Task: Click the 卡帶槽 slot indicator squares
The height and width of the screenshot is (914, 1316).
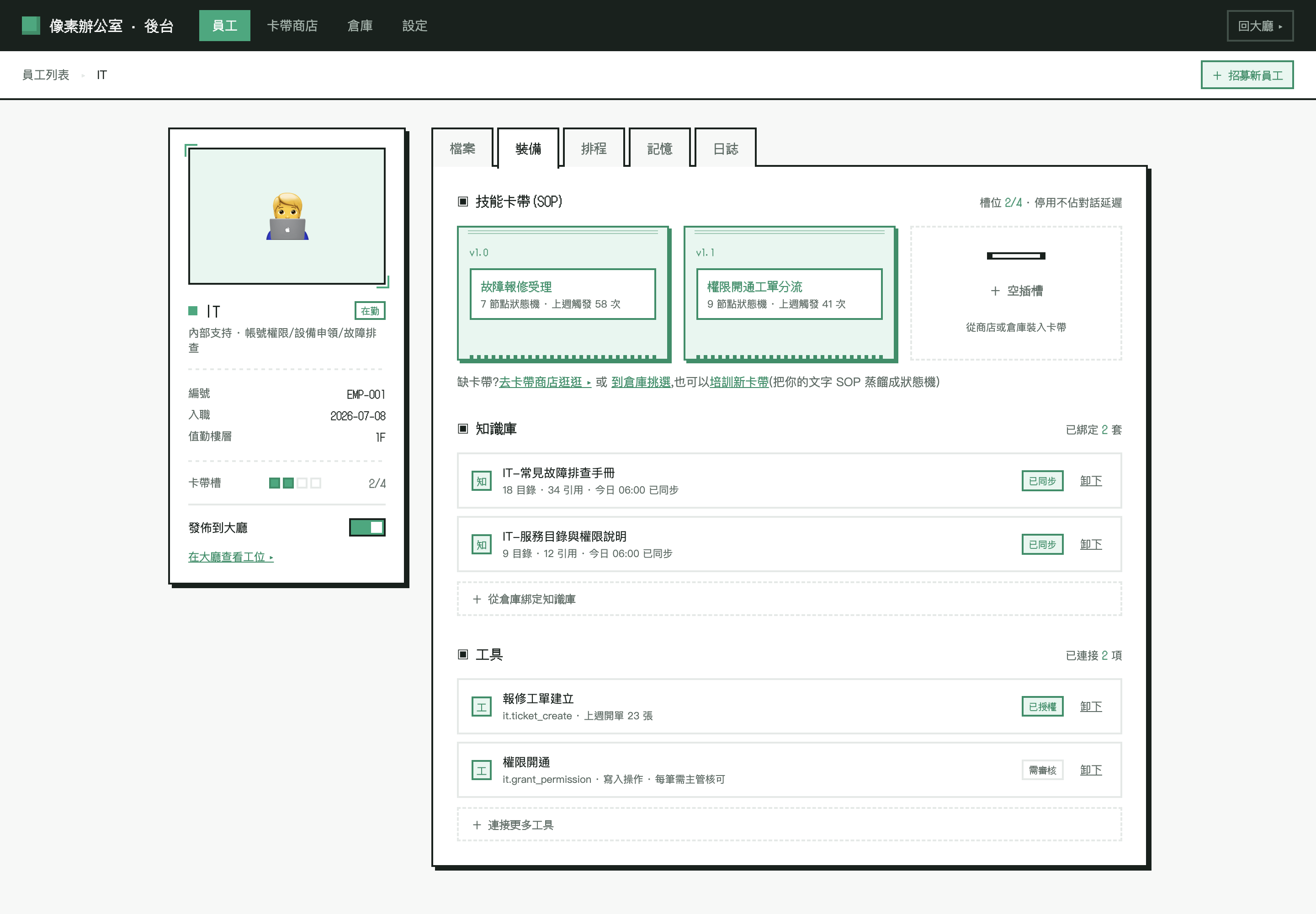Action: pos(295,484)
